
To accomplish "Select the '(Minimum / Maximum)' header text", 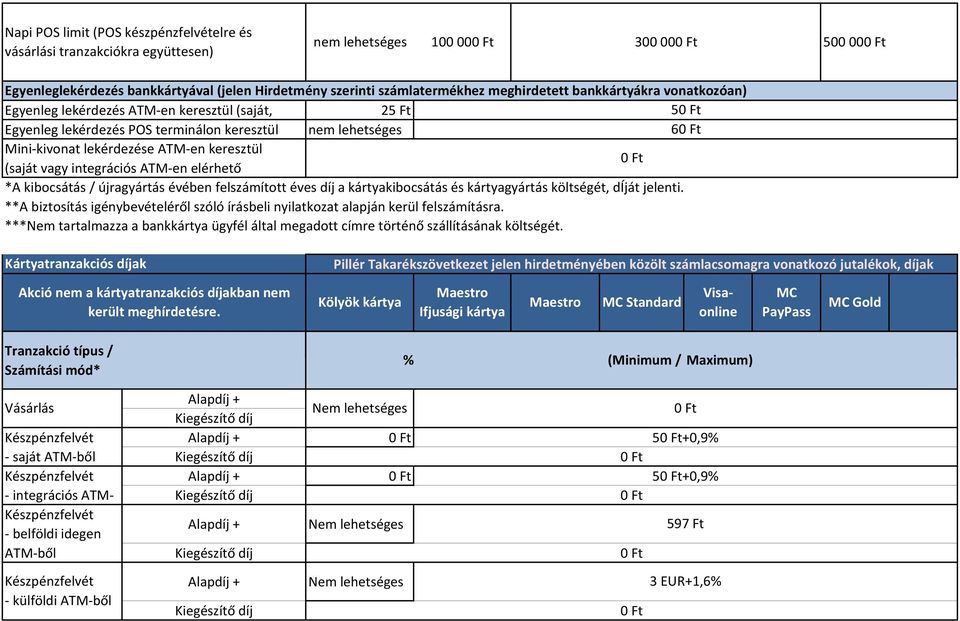I will point(680,360).
